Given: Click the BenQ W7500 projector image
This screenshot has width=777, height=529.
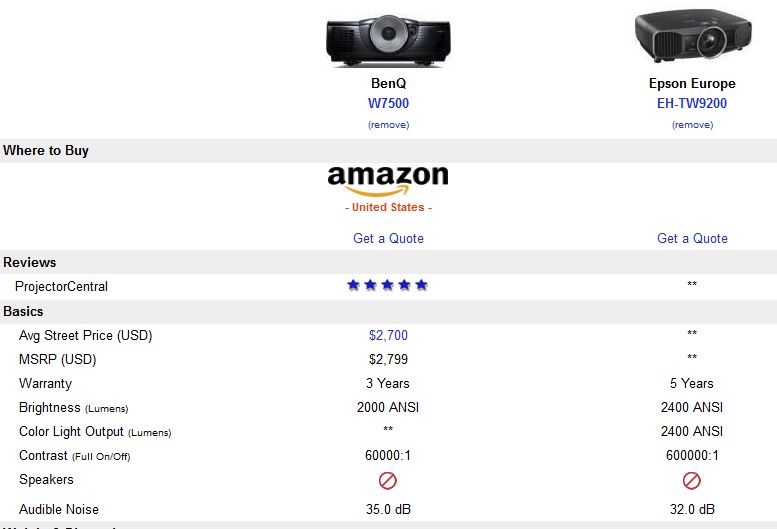Looking at the screenshot, I should 388,41.
